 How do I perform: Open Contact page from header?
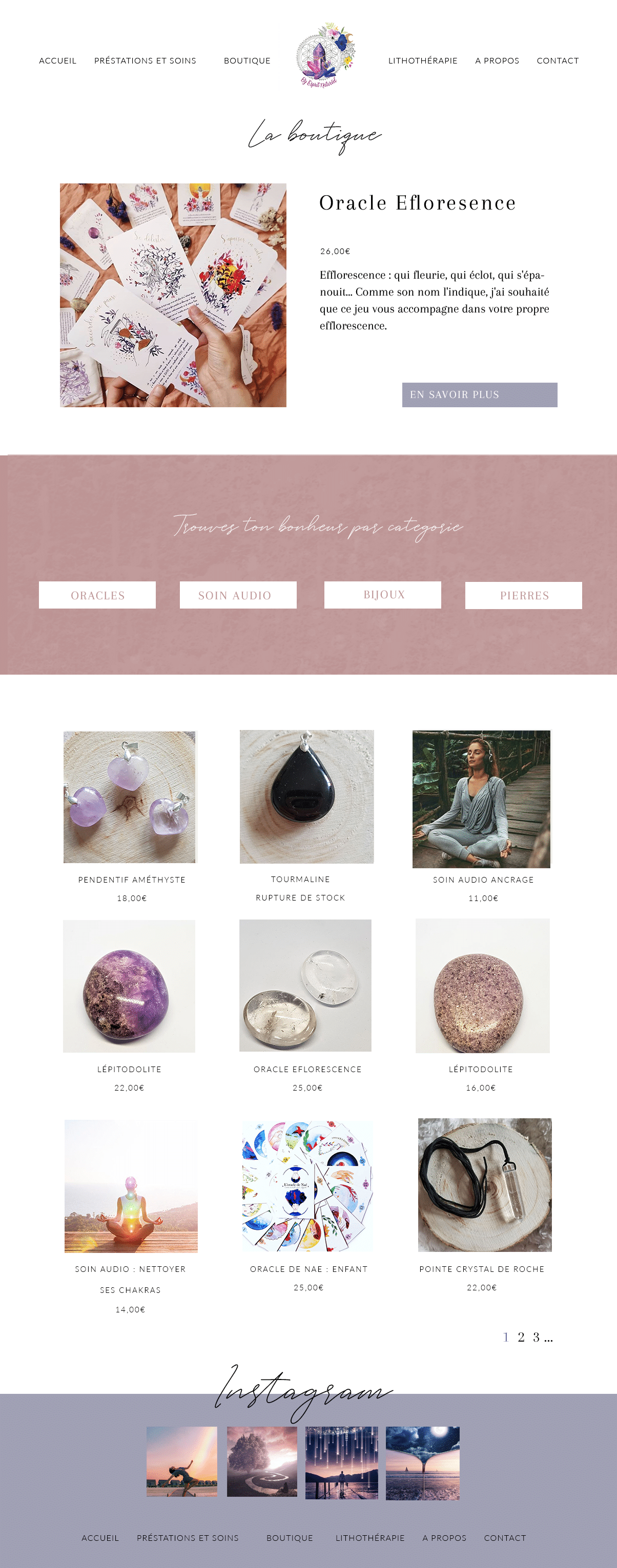pos(558,61)
